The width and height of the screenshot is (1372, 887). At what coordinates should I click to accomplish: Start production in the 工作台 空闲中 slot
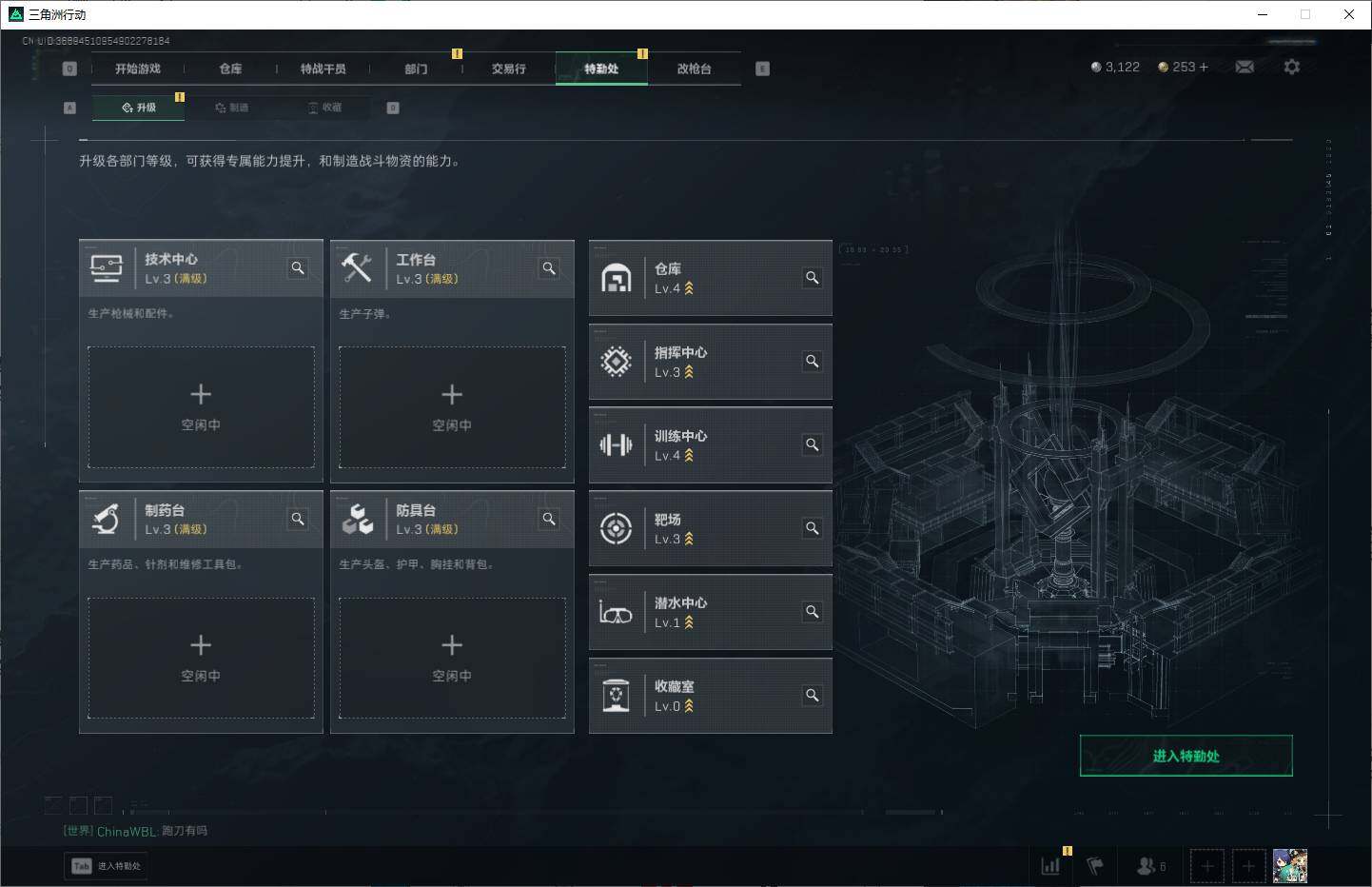452,408
